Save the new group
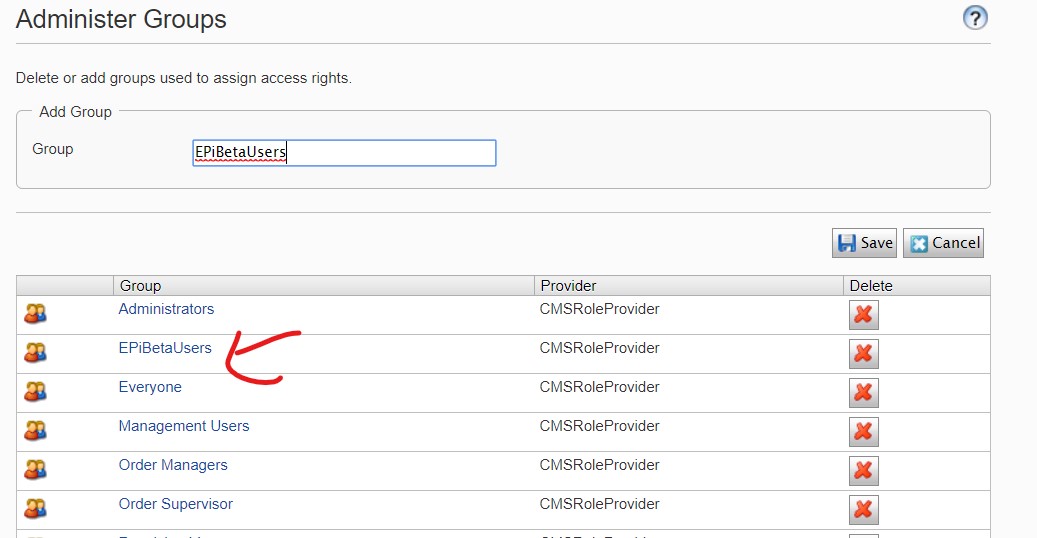The width and height of the screenshot is (1037, 538). [x=864, y=243]
